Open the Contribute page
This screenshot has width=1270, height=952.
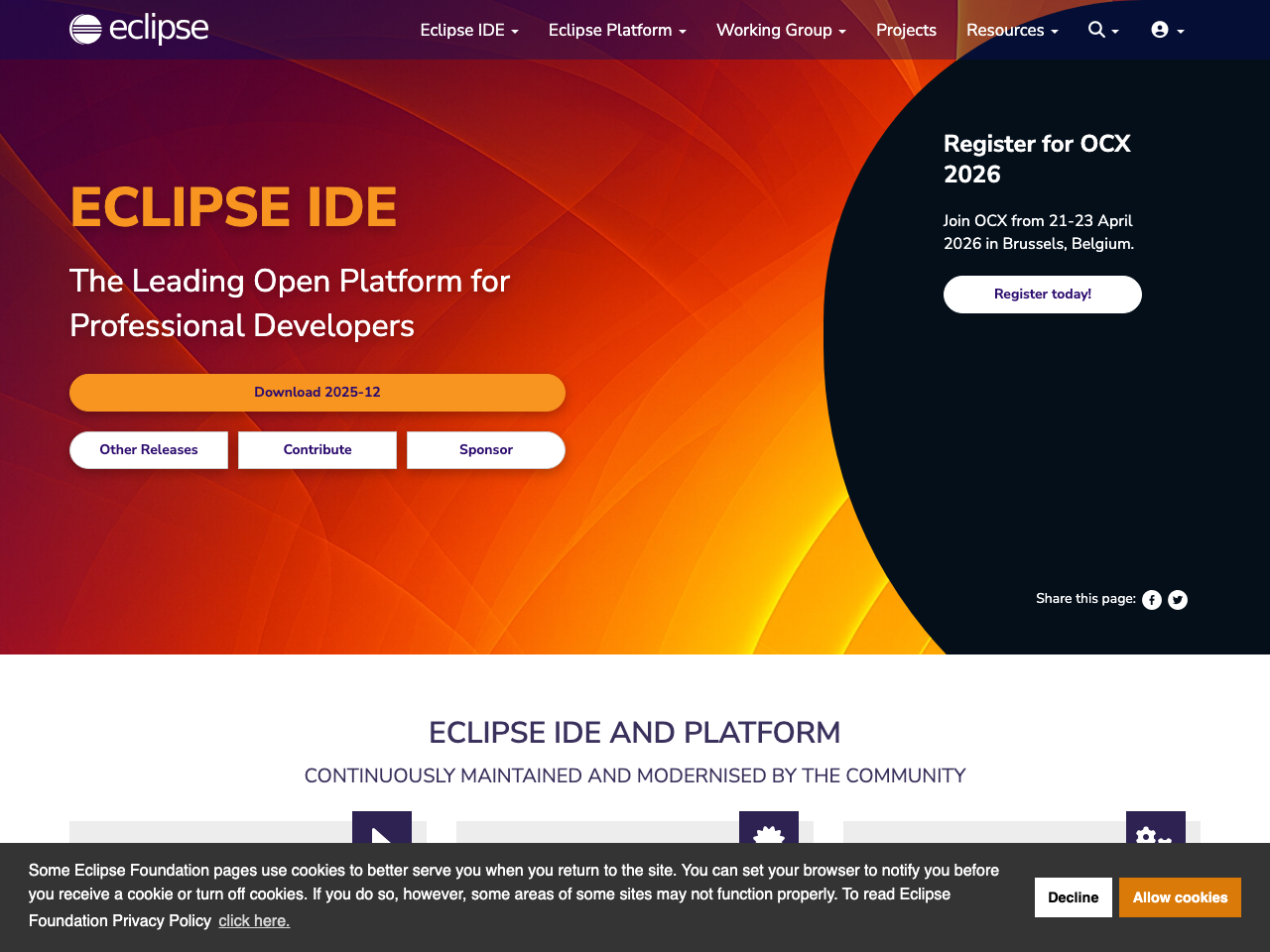pyautogui.click(x=317, y=449)
